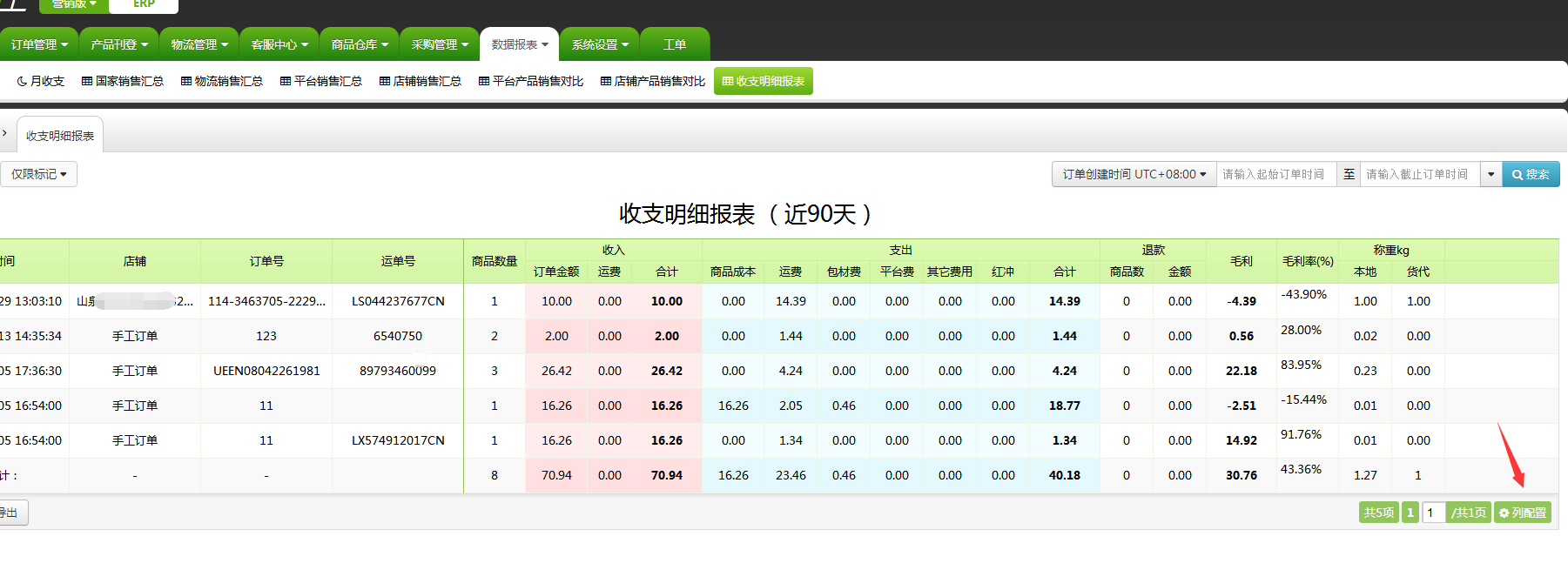1568x570 pixels.
Task: Click the 其它费用 column header
Action: coord(950,272)
